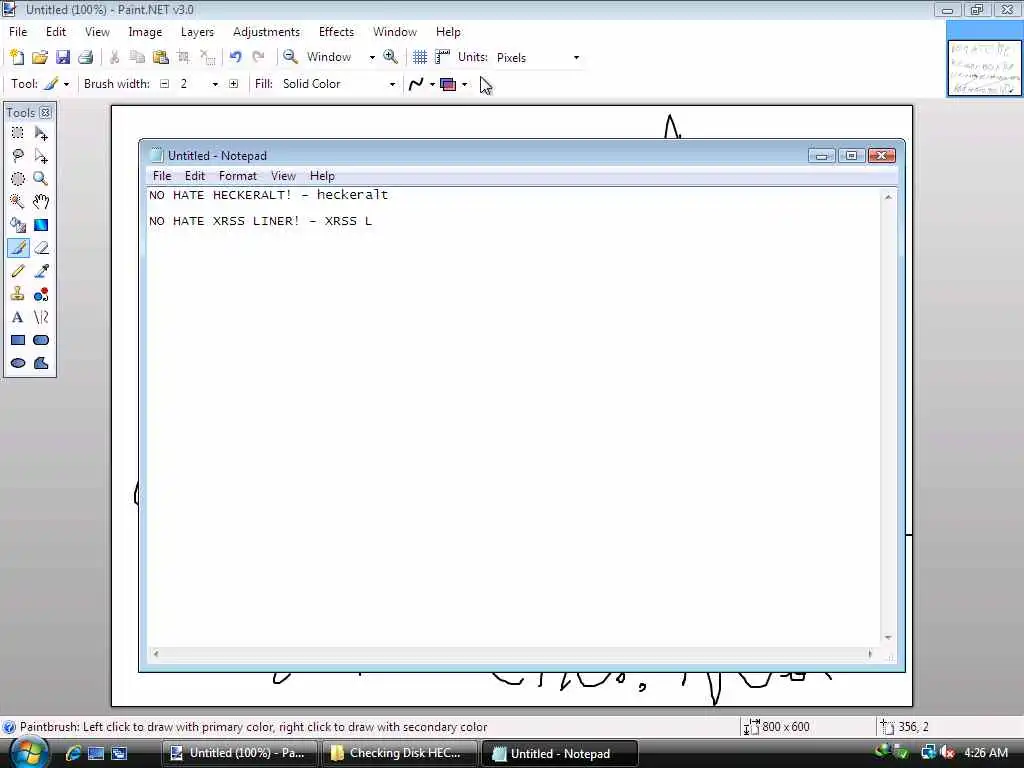Click the image thumbnail in top-right
Viewport: 1024px width, 768px height.
pos(984,67)
